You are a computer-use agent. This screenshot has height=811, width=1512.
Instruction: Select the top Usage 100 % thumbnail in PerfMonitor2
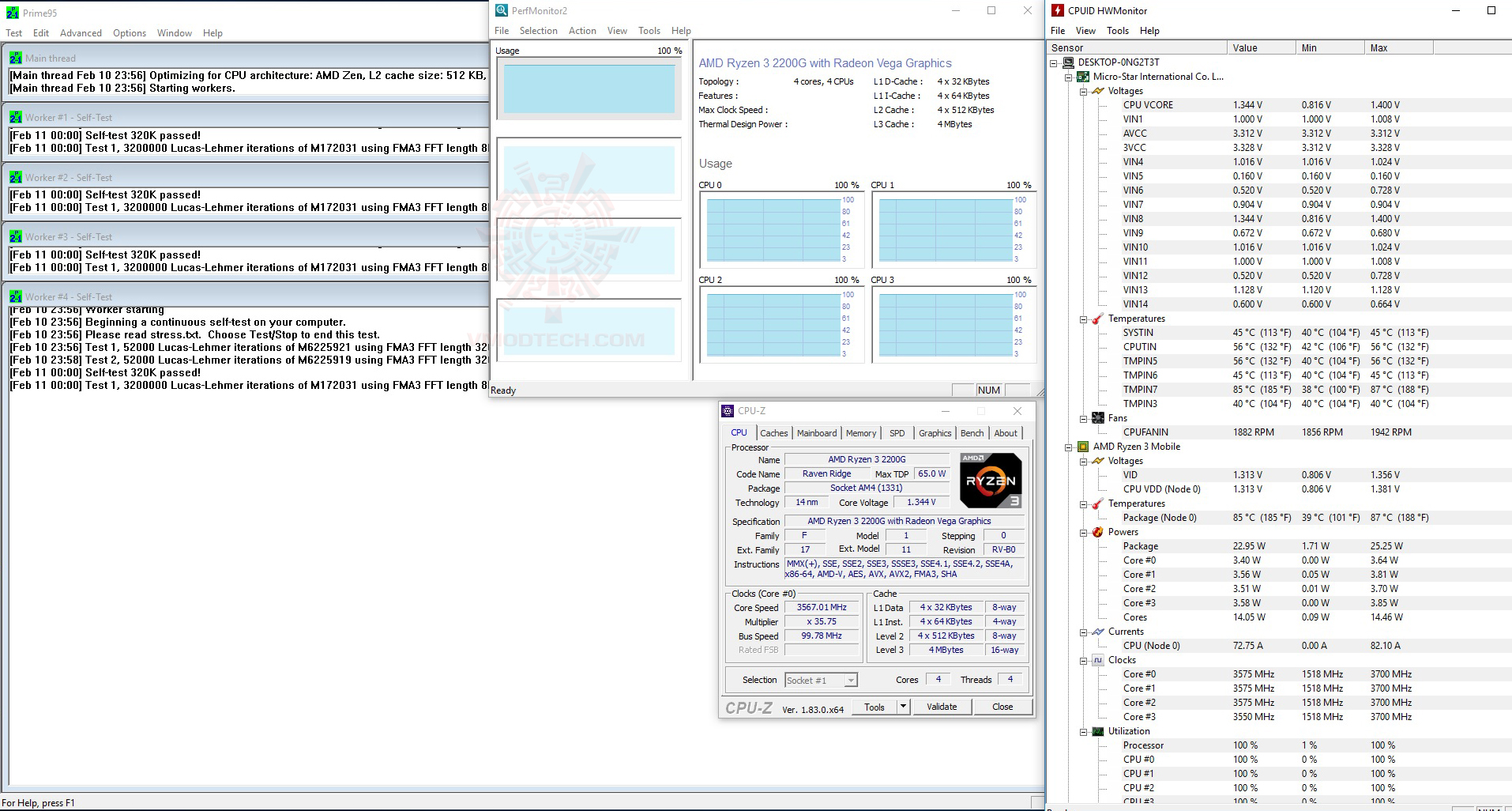coord(589,89)
